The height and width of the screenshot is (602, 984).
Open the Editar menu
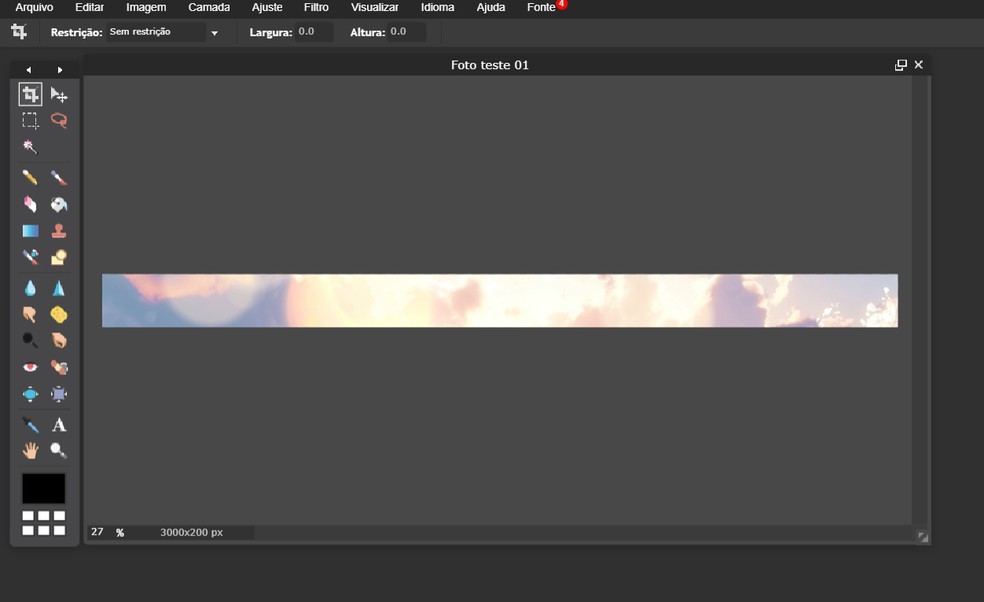[90, 8]
